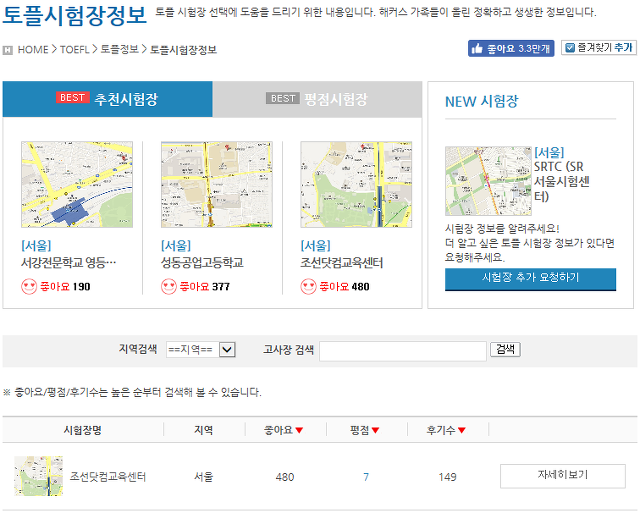
Task: Open the 조선닷컴교육센터 table row thumbnail
Action: 38,476
